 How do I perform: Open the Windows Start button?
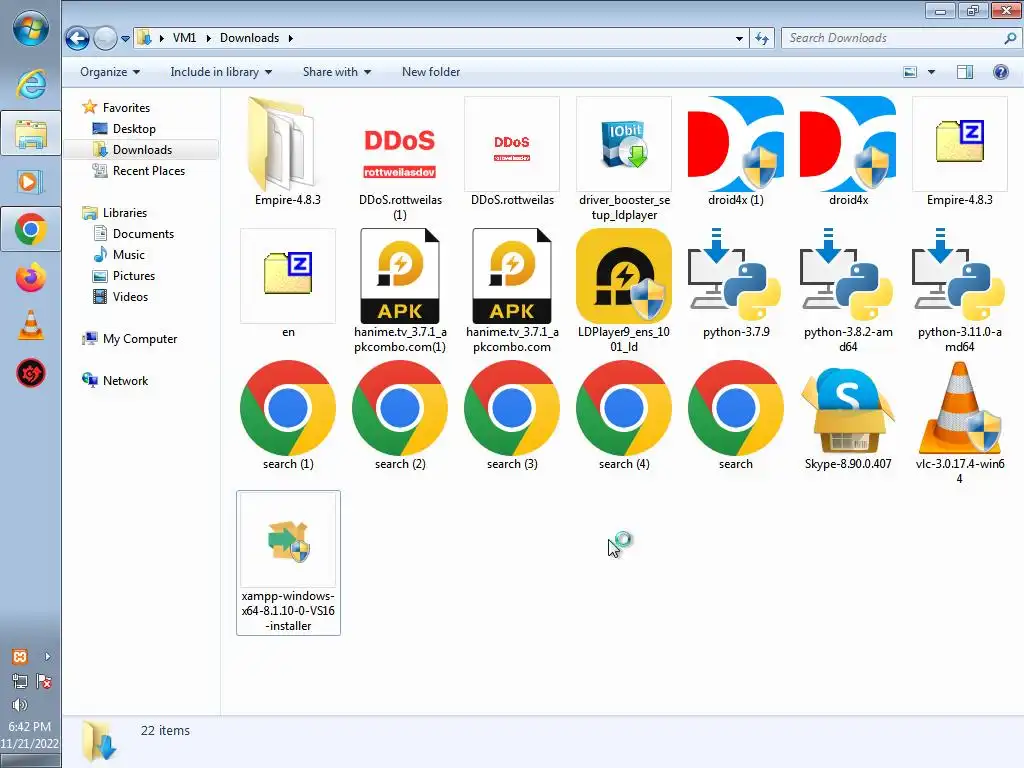31,29
